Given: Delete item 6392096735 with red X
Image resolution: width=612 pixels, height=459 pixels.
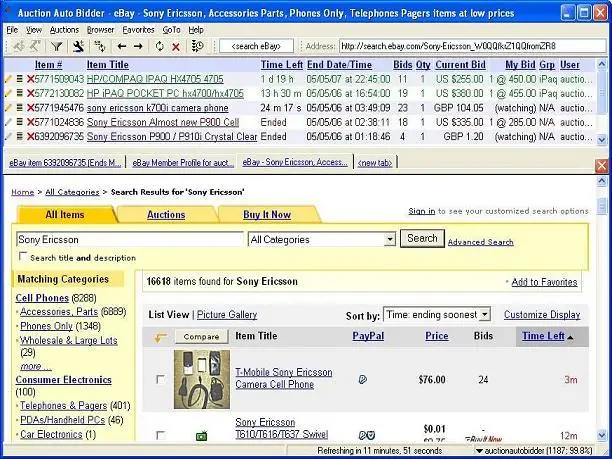Looking at the screenshot, I should click(30, 137).
